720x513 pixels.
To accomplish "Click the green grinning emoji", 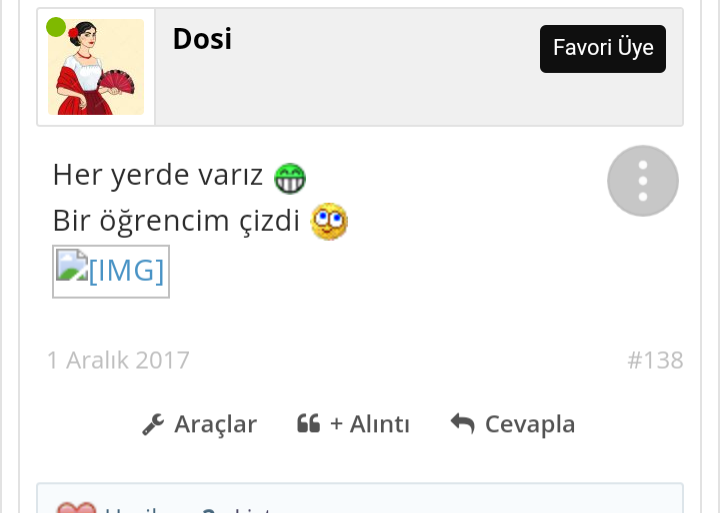I will (x=290, y=178).
